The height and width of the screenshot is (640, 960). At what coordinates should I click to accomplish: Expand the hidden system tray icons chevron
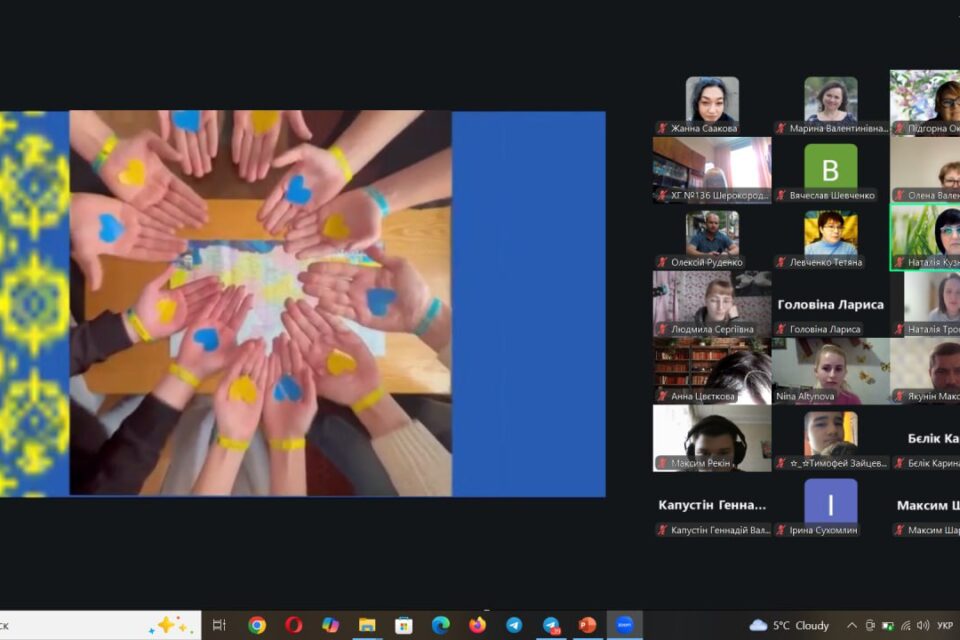click(x=852, y=625)
